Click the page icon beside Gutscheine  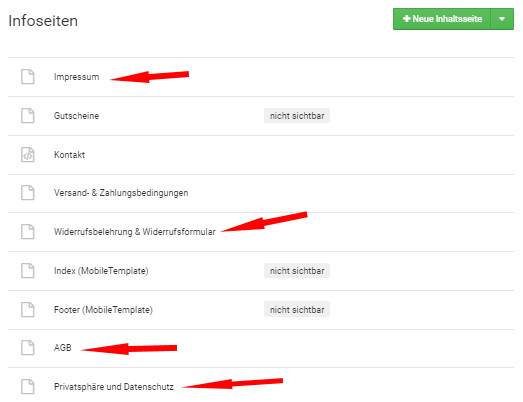point(28,116)
